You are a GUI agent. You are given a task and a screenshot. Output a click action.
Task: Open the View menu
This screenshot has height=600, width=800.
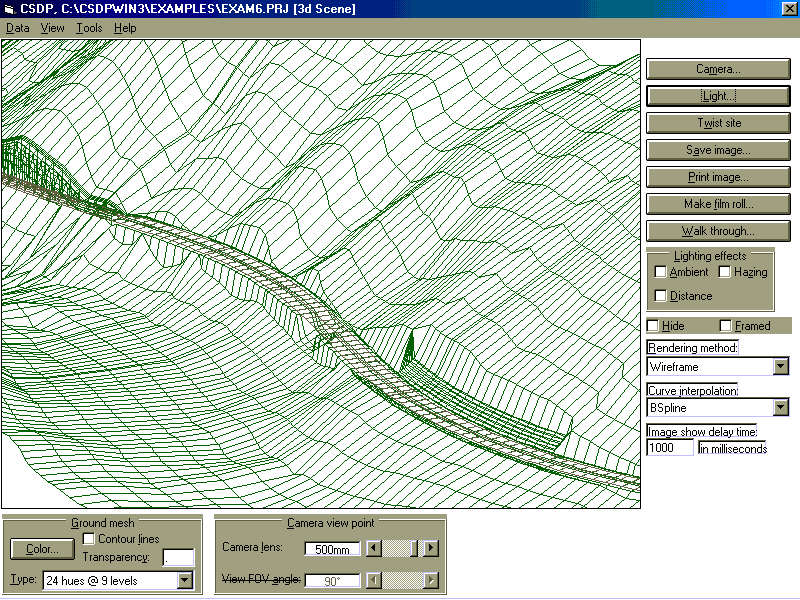[x=53, y=28]
